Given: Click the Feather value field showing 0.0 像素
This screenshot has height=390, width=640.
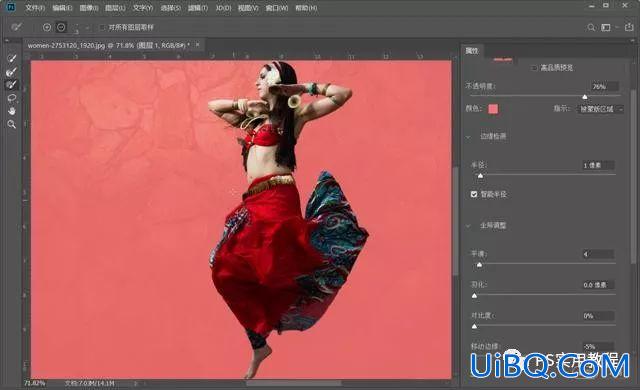Looking at the screenshot, I should point(598,285).
